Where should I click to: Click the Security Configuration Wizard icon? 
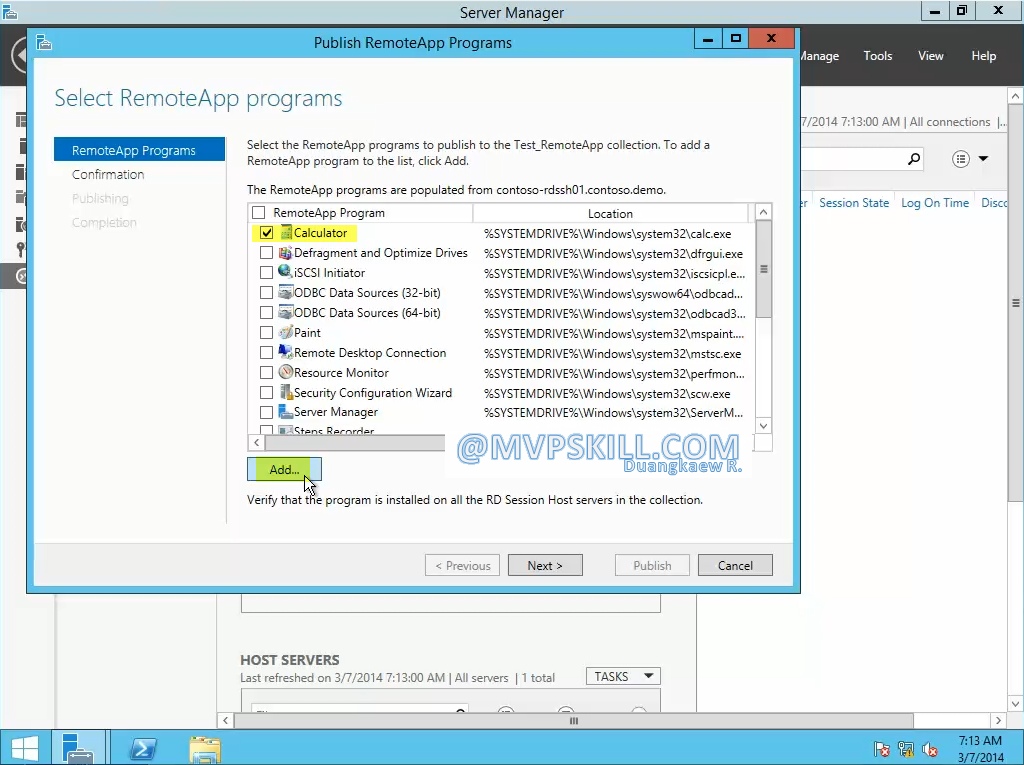click(x=285, y=393)
